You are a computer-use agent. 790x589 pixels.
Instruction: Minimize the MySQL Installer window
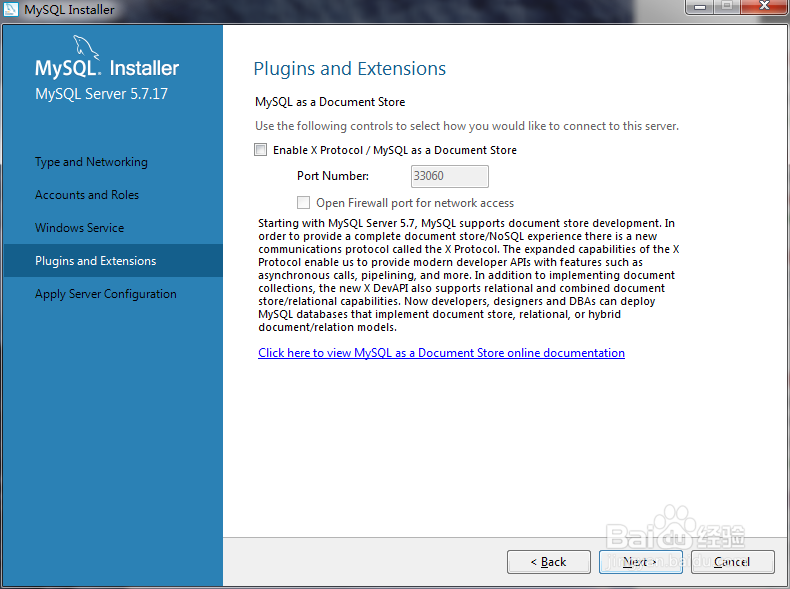click(x=700, y=7)
